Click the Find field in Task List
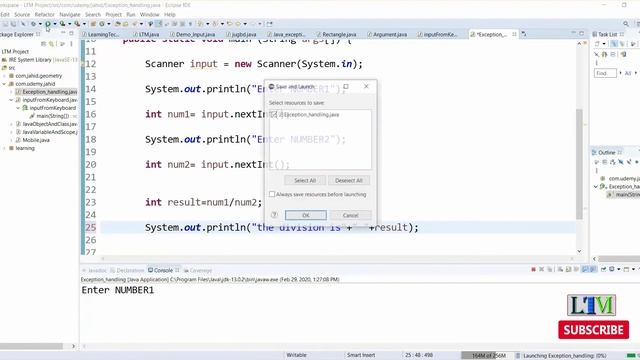Screen dimensions: 640x360 (x=605, y=73)
